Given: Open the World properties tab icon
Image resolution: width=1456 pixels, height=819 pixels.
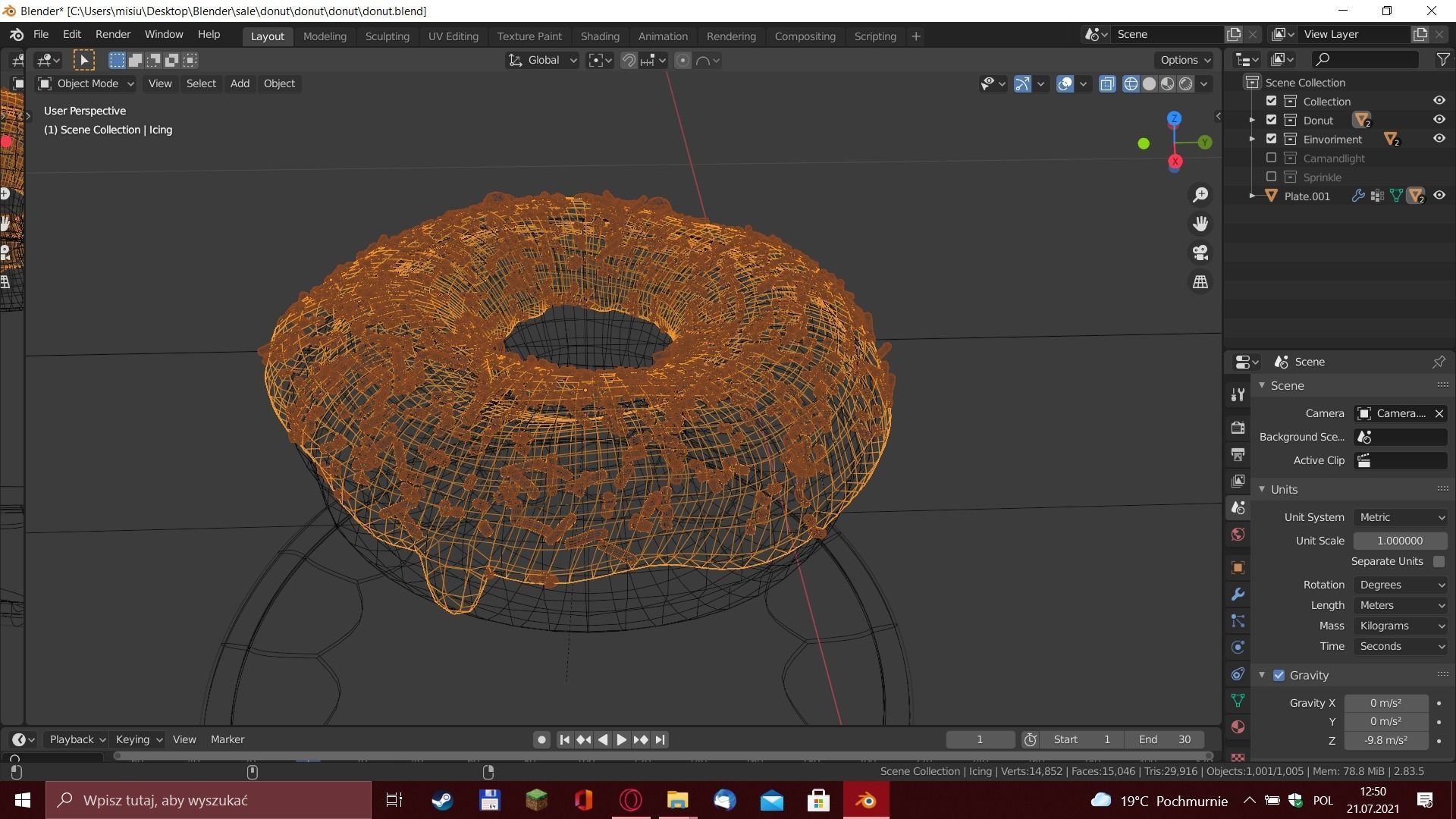Looking at the screenshot, I should coord(1238,535).
